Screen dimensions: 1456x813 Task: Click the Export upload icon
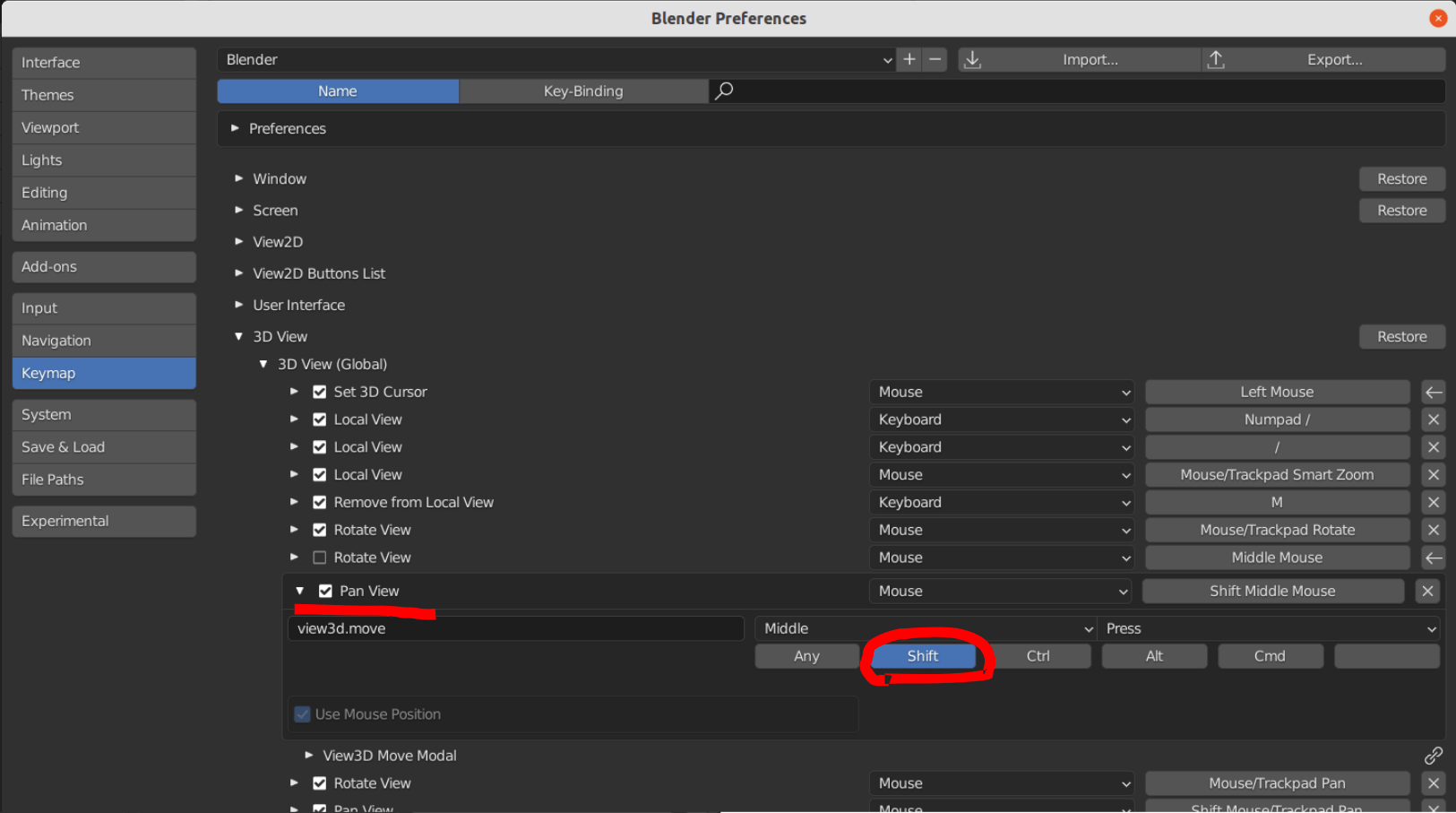pyautogui.click(x=1216, y=59)
